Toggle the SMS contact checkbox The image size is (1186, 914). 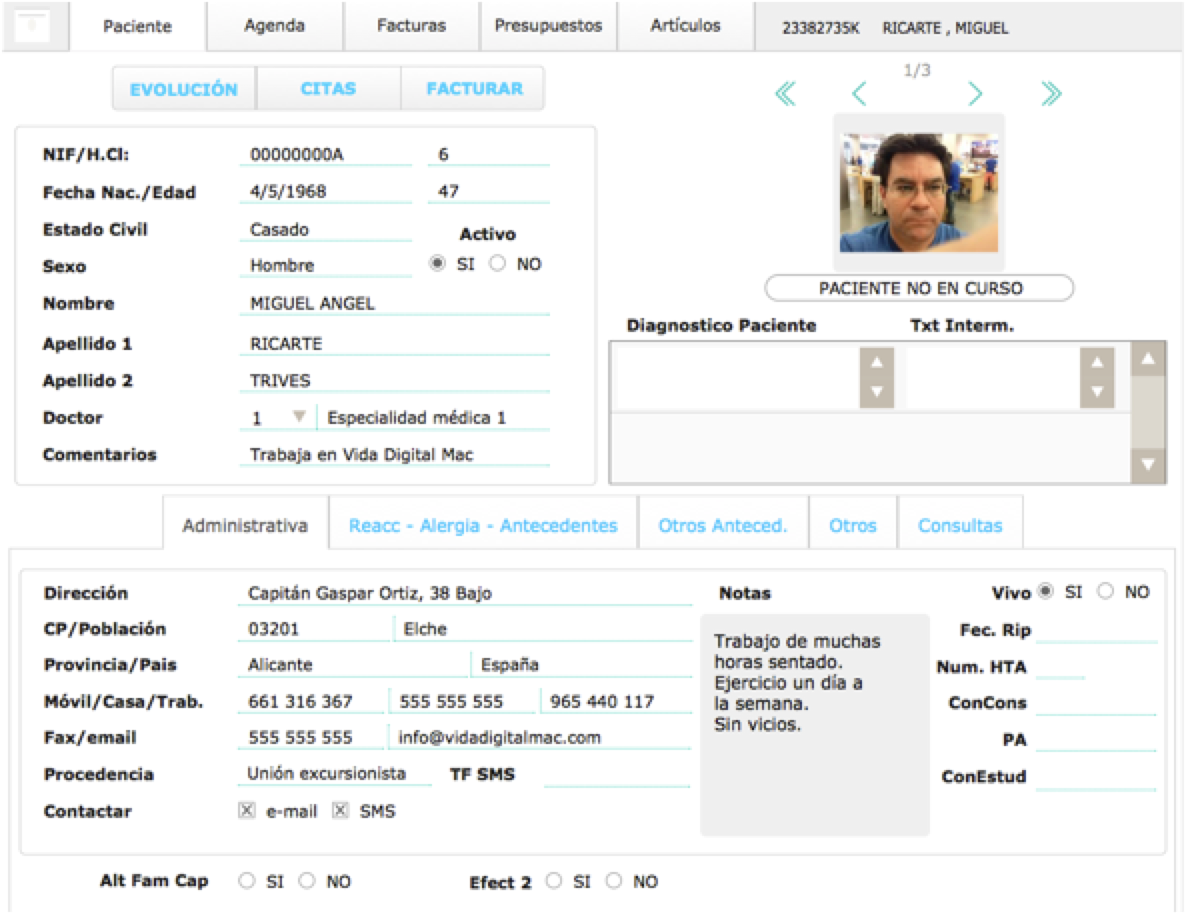point(340,811)
